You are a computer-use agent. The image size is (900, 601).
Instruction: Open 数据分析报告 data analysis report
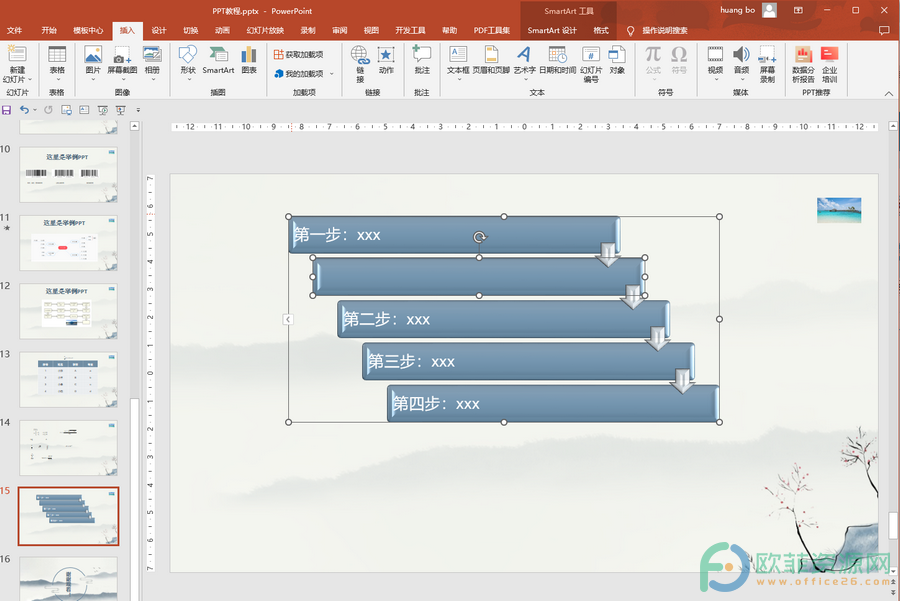click(803, 55)
